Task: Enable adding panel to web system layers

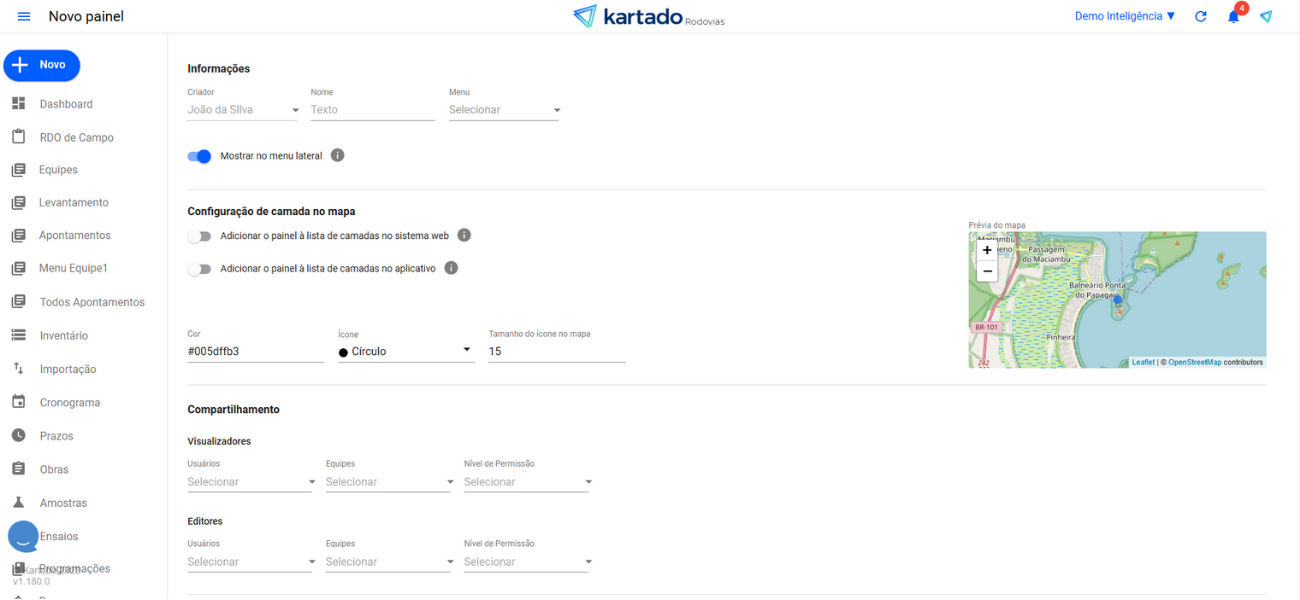Action: pyautogui.click(x=200, y=236)
